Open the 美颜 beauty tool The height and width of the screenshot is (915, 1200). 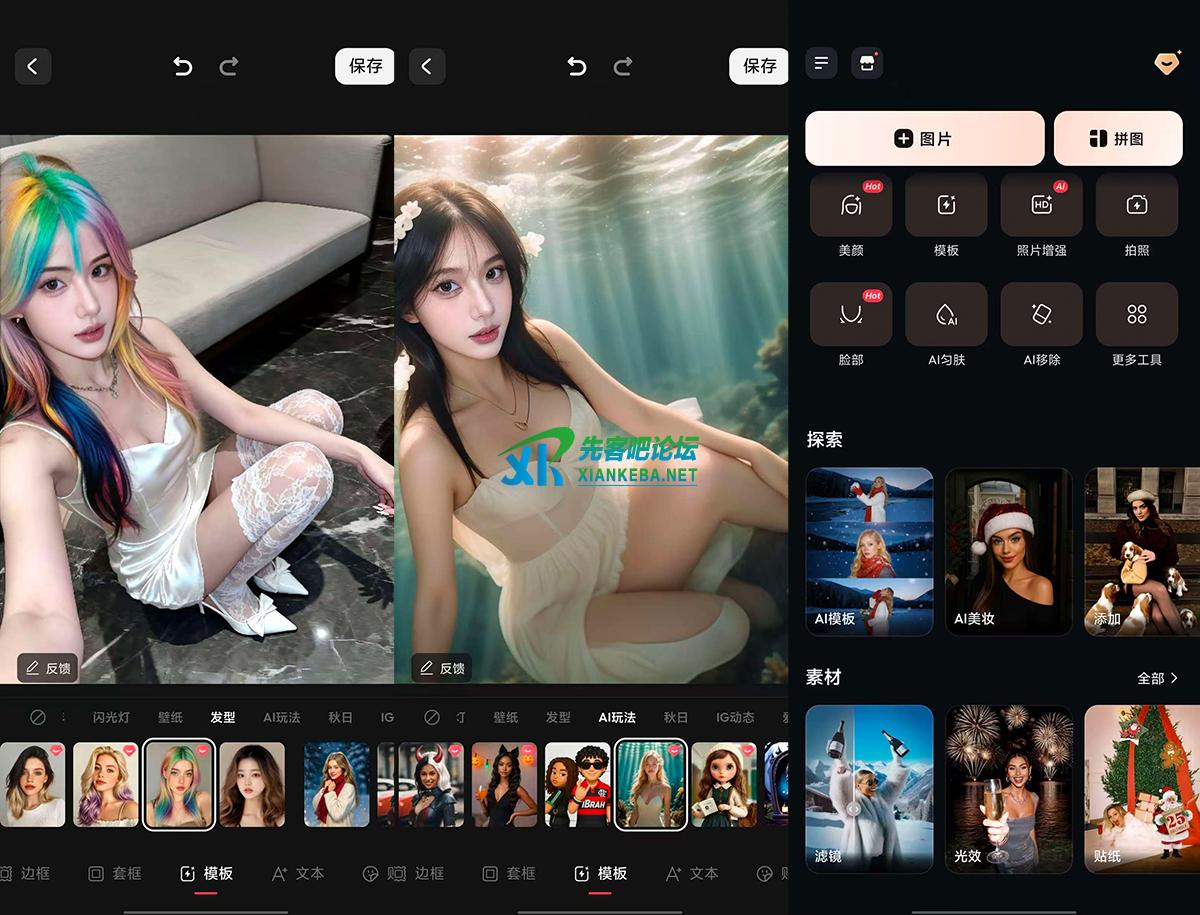click(x=850, y=205)
